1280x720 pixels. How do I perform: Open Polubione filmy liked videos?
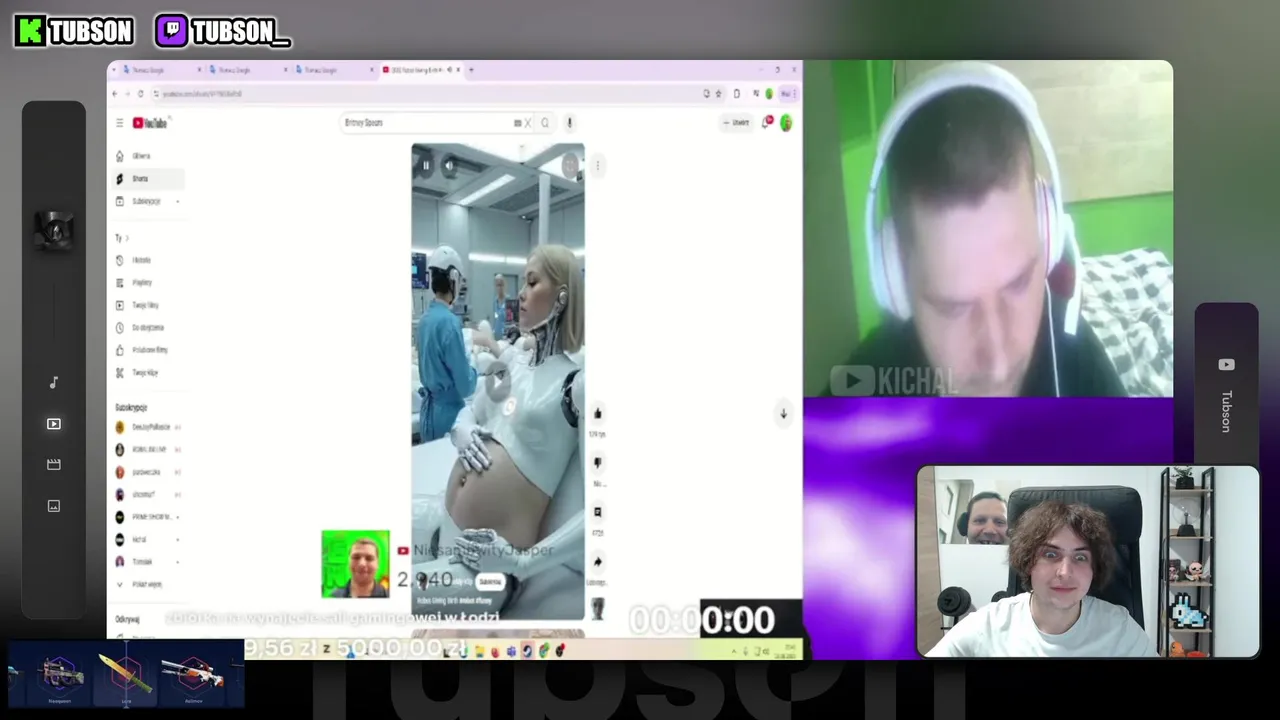[149, 350]
